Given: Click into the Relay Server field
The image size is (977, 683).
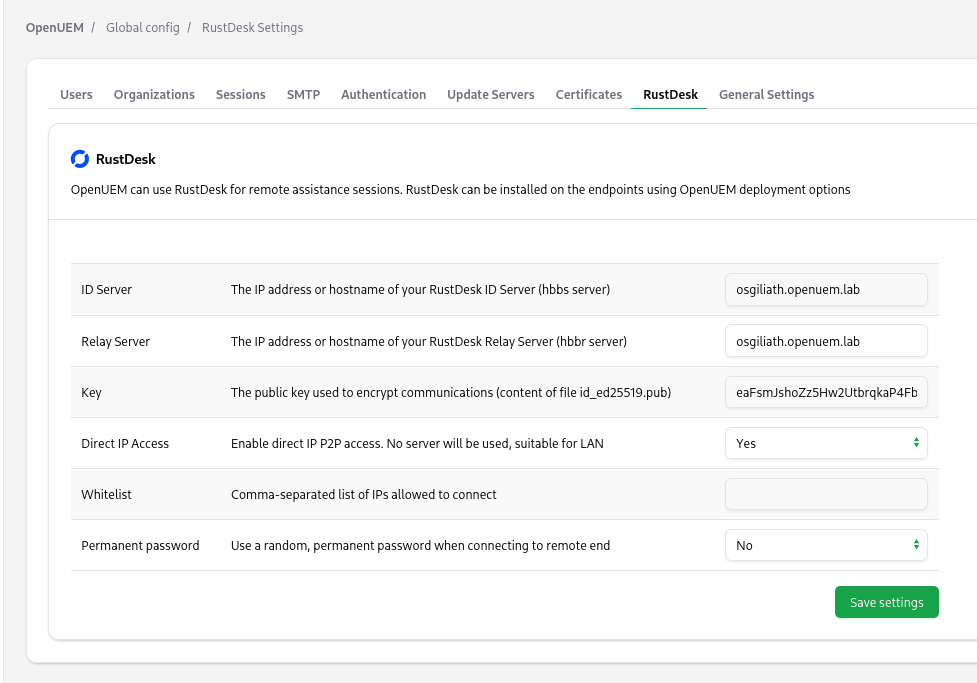Looking at the screenshot, I should (x=825, y=341).
